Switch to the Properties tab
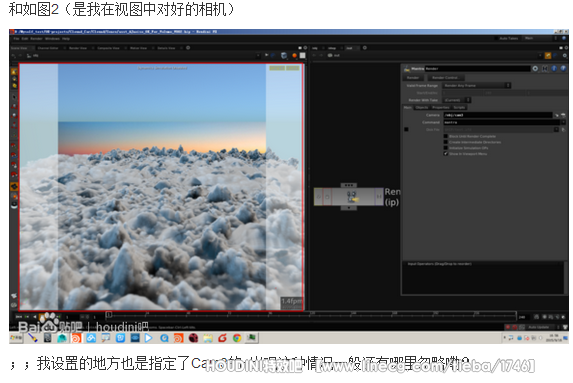The image size is (573, 383). pyautogui.click(x=440, y=107)
